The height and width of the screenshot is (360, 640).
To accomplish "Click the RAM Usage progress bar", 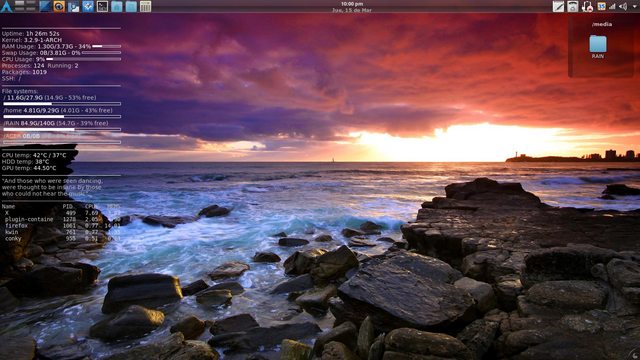I will (107, 47).
